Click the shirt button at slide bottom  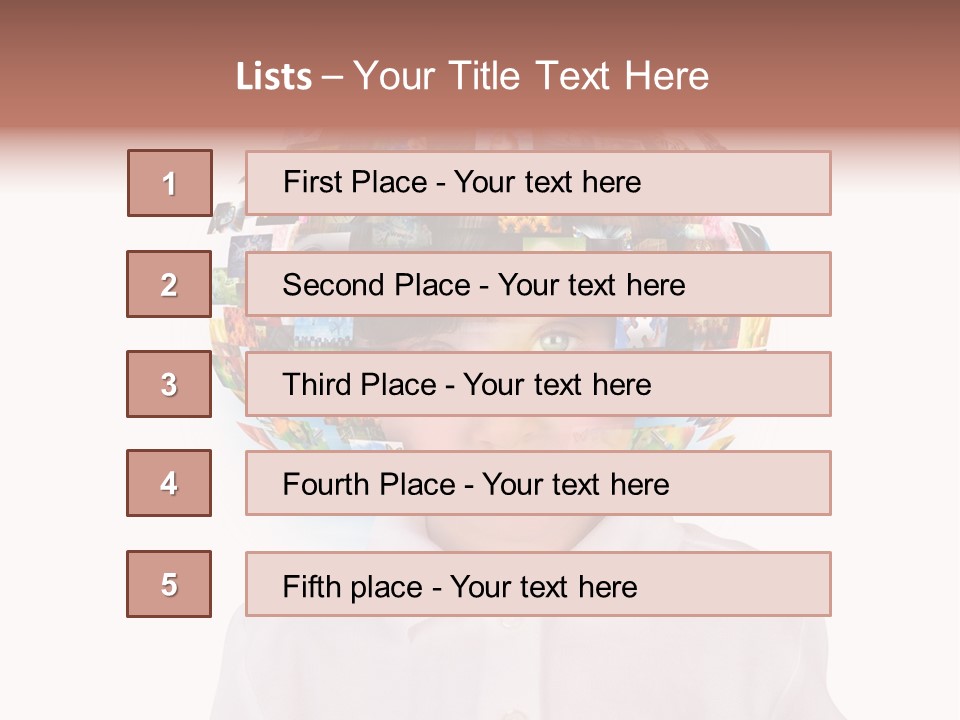coord(515,712)
